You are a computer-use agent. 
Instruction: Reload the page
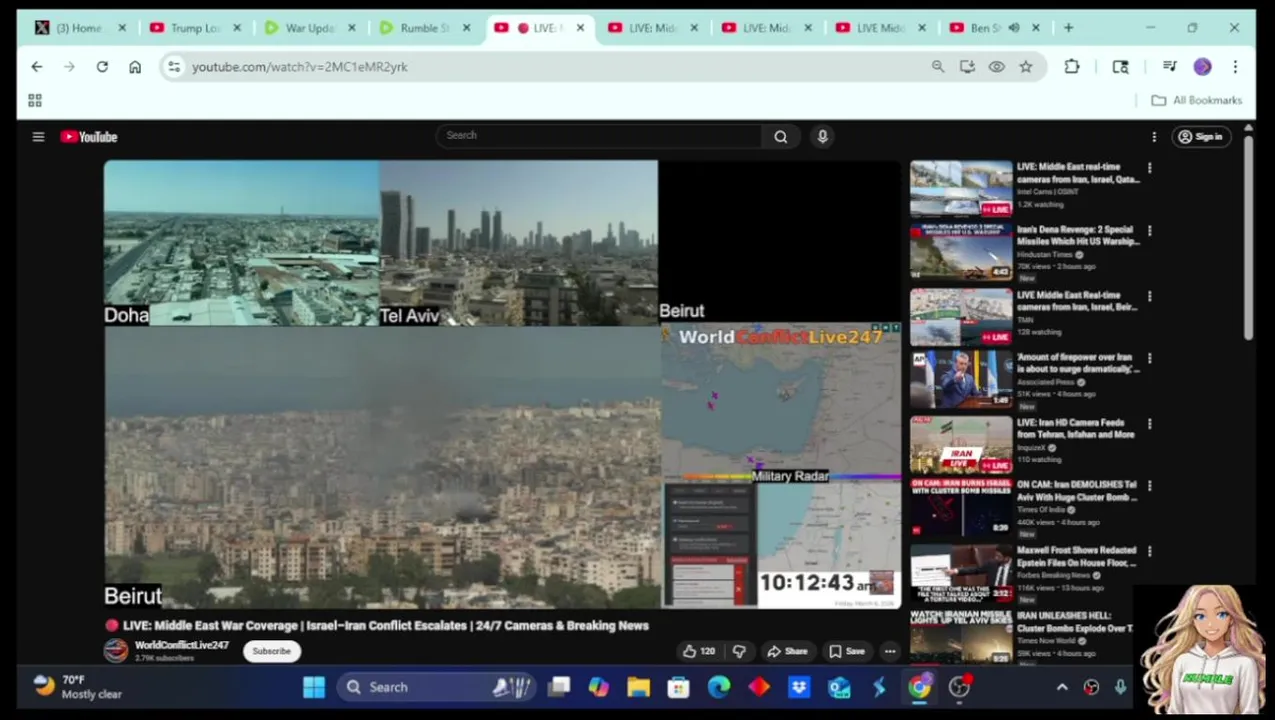(x=102, y=67)
